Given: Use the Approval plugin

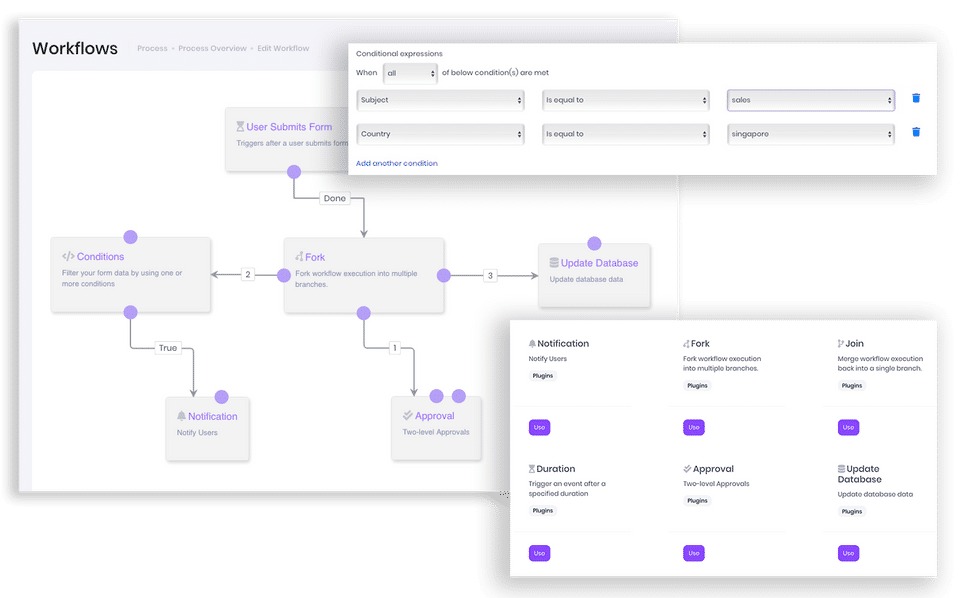Looking at the screenshot, I should [x=694, y=553].
